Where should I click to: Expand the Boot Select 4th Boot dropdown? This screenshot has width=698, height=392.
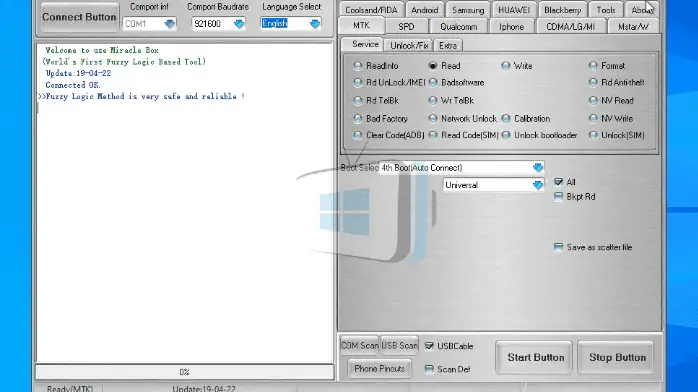tap(538, 168)
